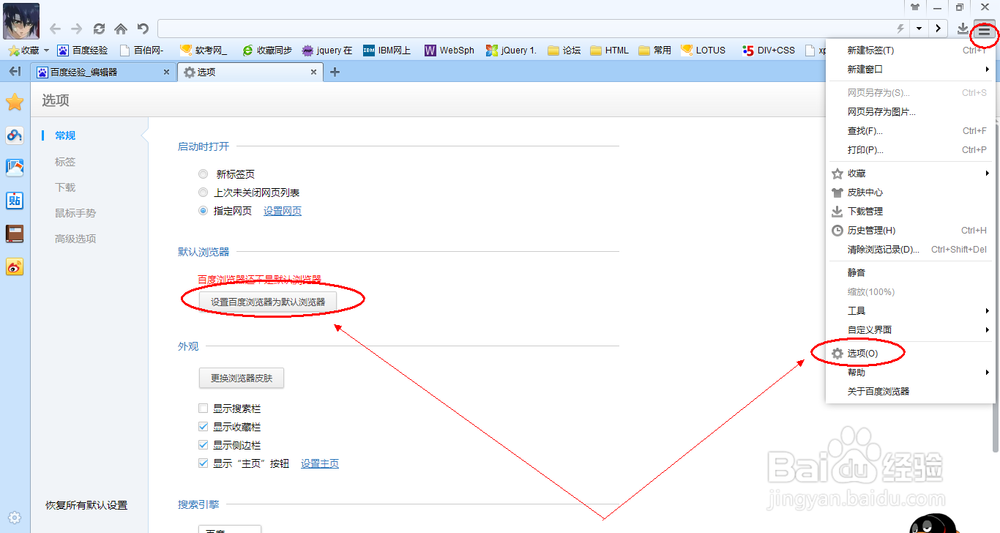Open the address bar dropdown arrow

919,29
